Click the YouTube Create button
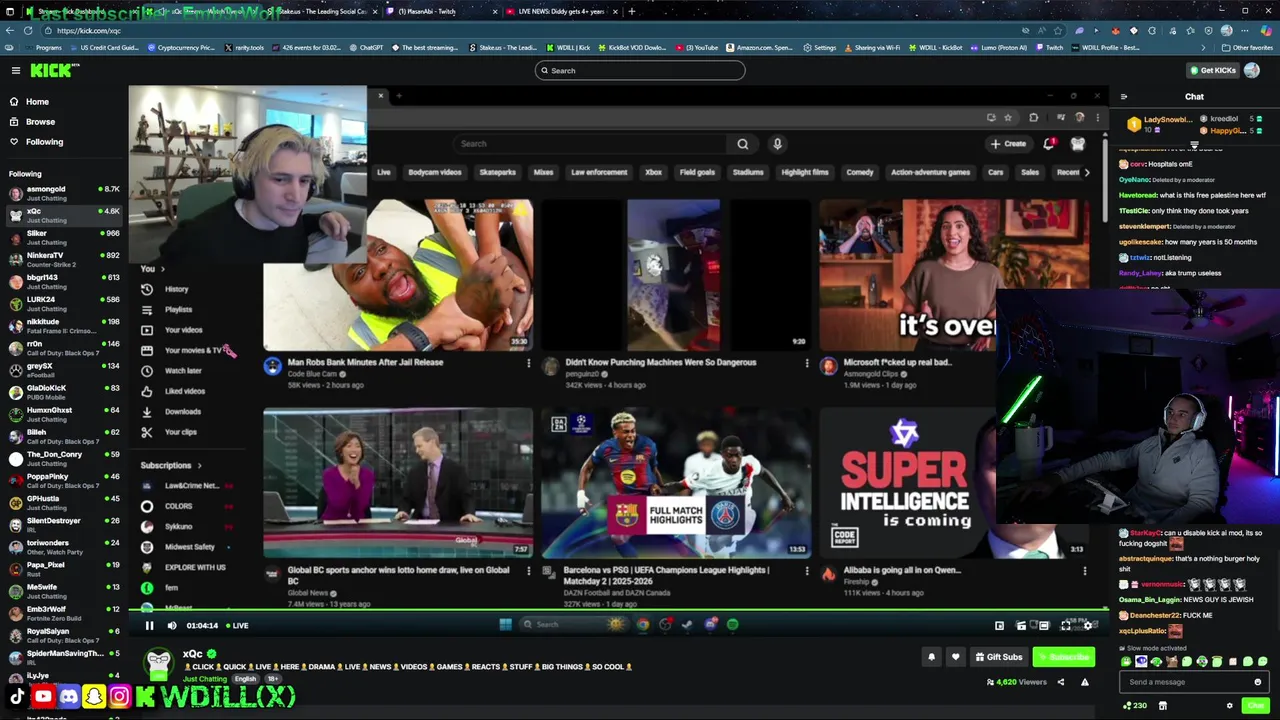 1008,144
